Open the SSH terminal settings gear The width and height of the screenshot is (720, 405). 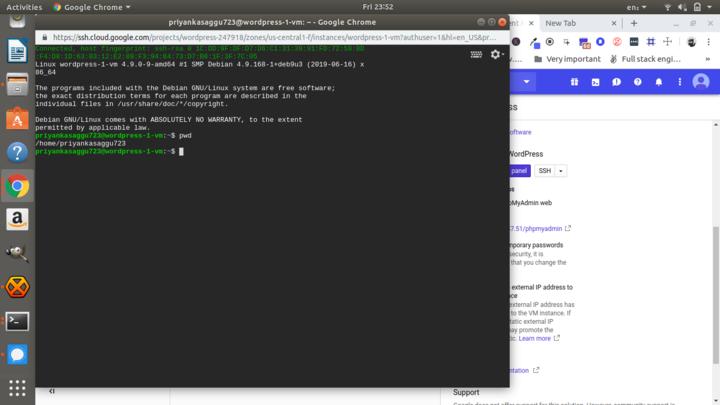pos(496,55)
